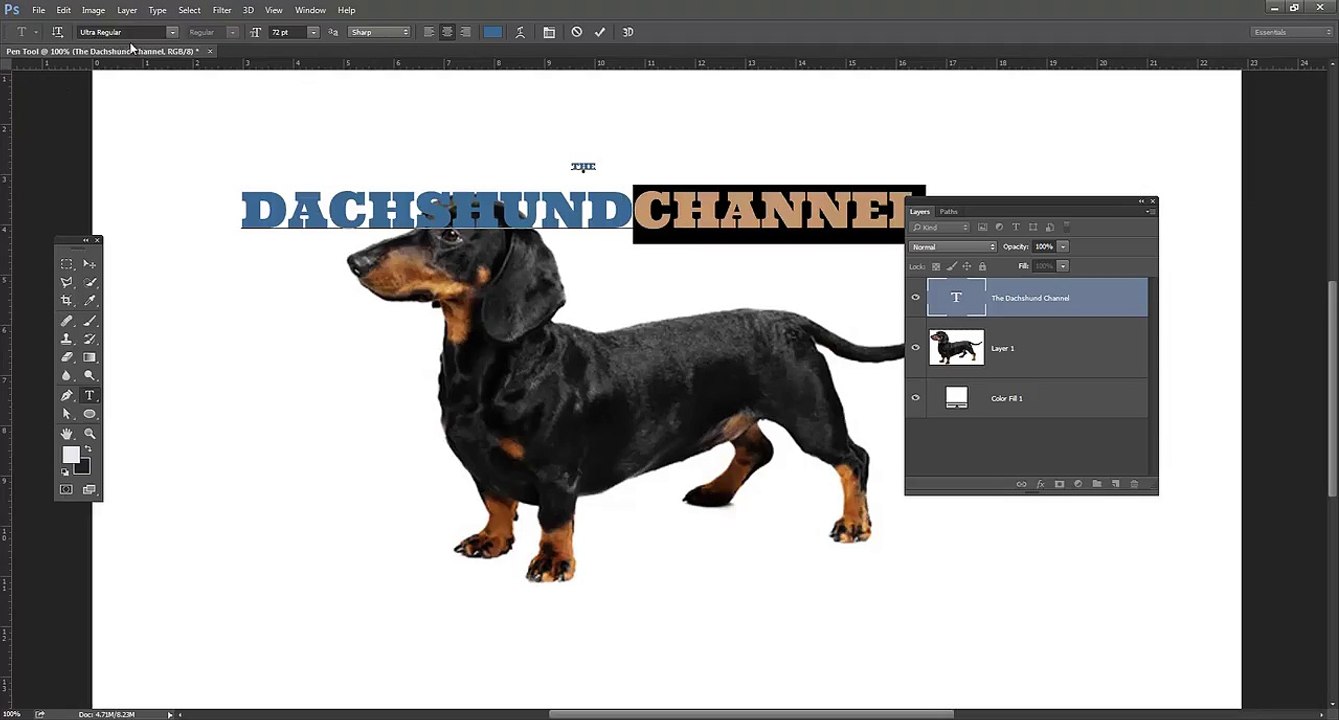
Task: Switch to the Paths tab
Action: [949, 212]
